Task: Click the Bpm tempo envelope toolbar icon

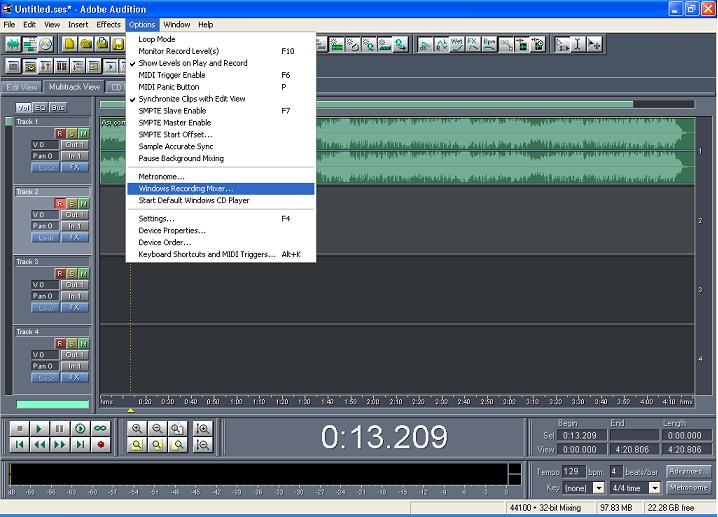Action: pyautogui.click(x=489, y=44)
